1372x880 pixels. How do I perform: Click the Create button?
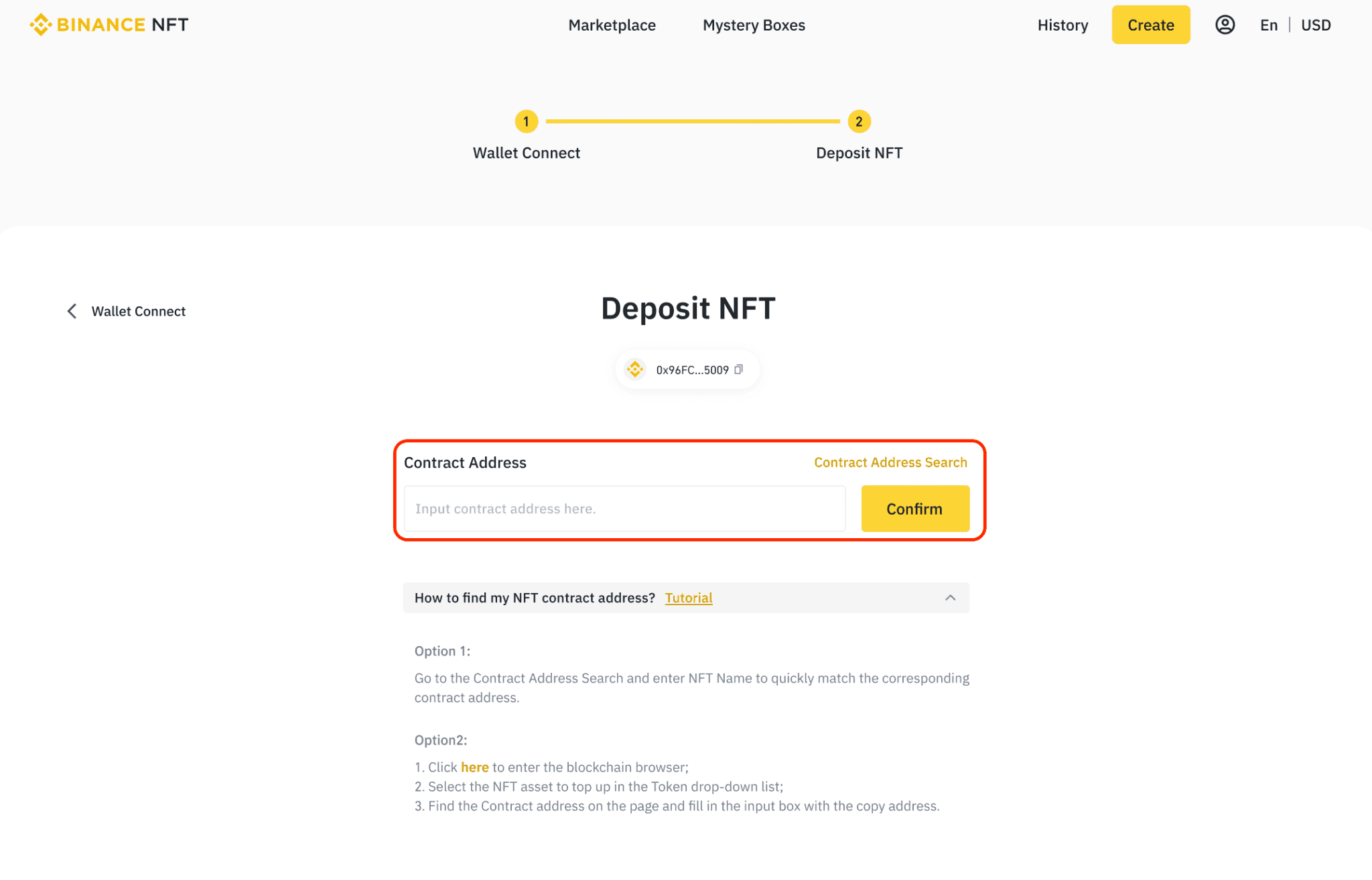point(1150,25)
